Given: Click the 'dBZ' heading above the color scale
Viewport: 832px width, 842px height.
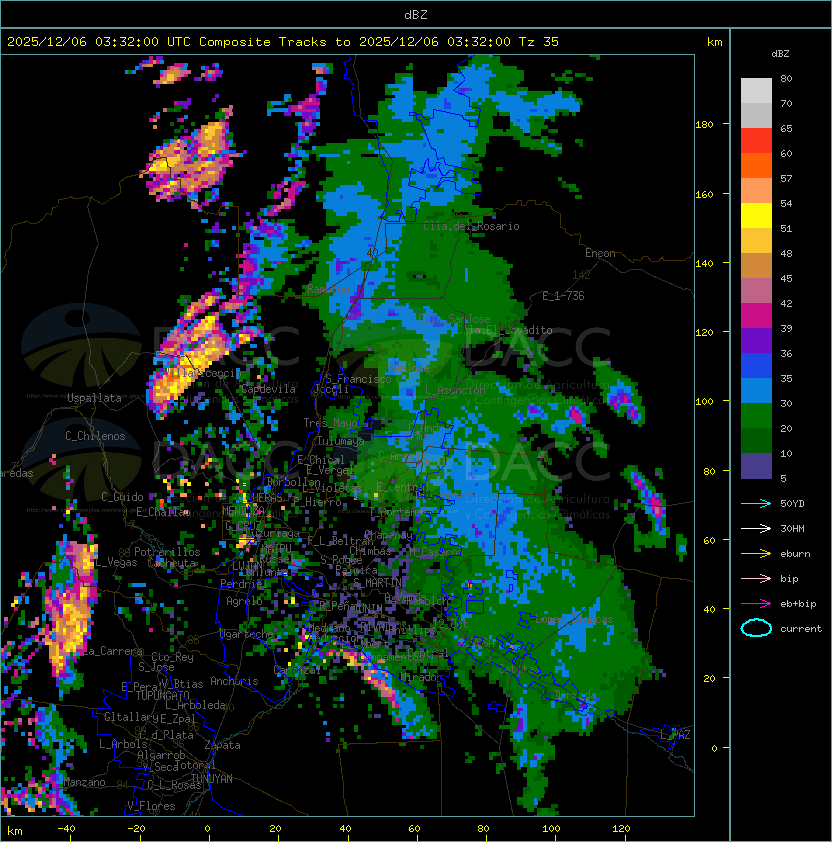Looking at the screenshot, I should tap(780, 54).
